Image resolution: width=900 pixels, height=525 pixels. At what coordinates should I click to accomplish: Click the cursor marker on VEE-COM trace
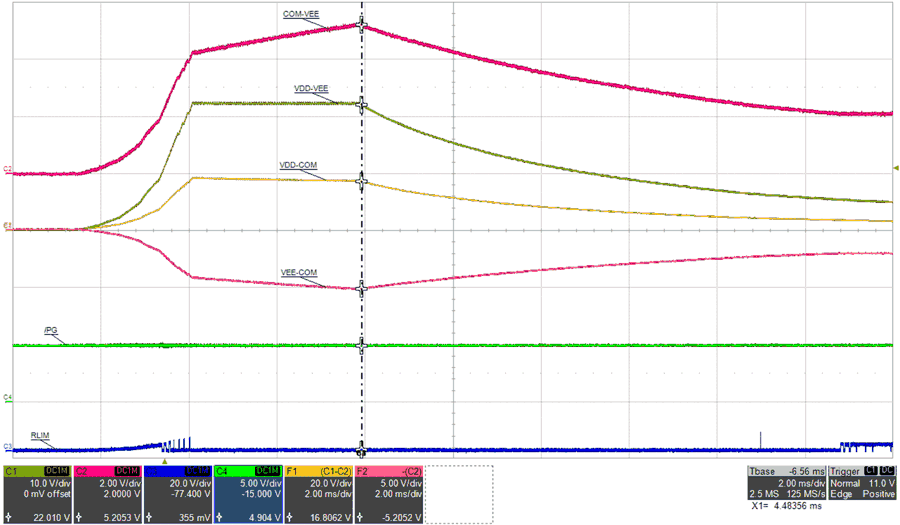[x=362, y=288]
